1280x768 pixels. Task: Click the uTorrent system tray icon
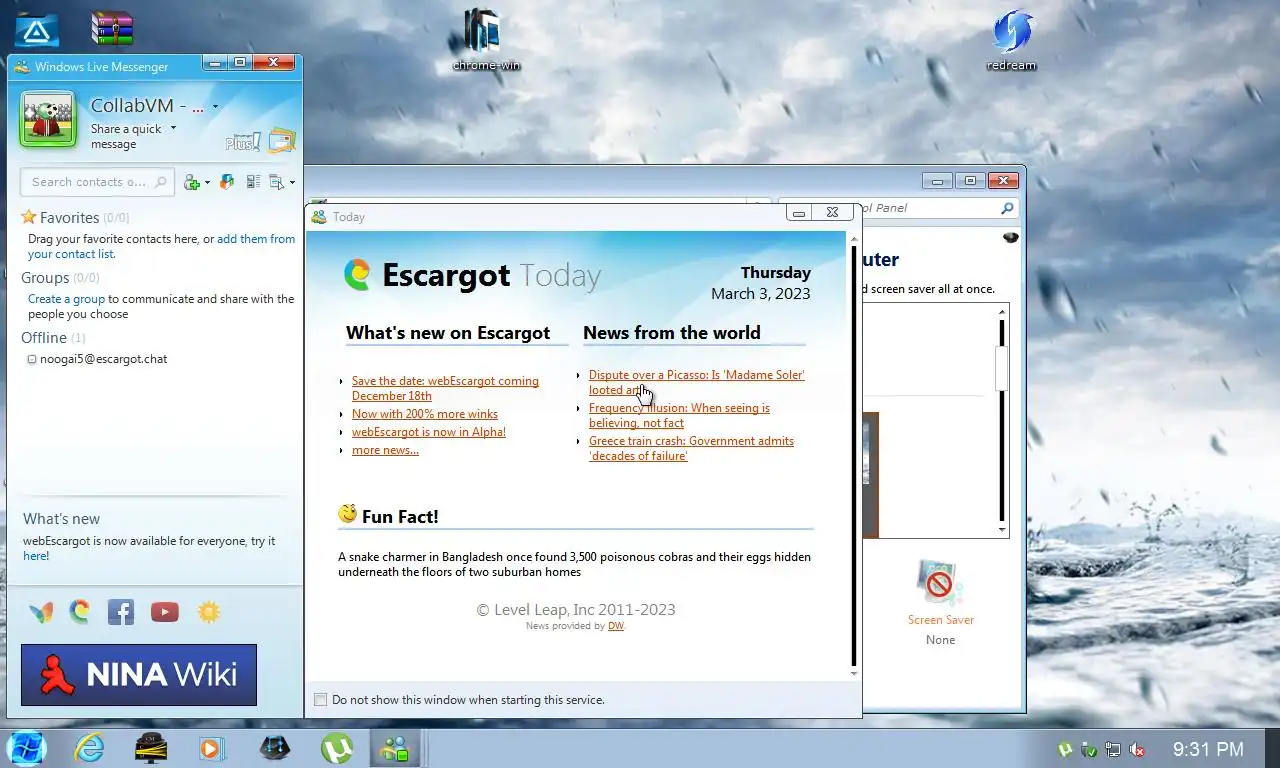(x=1066, y=749)
